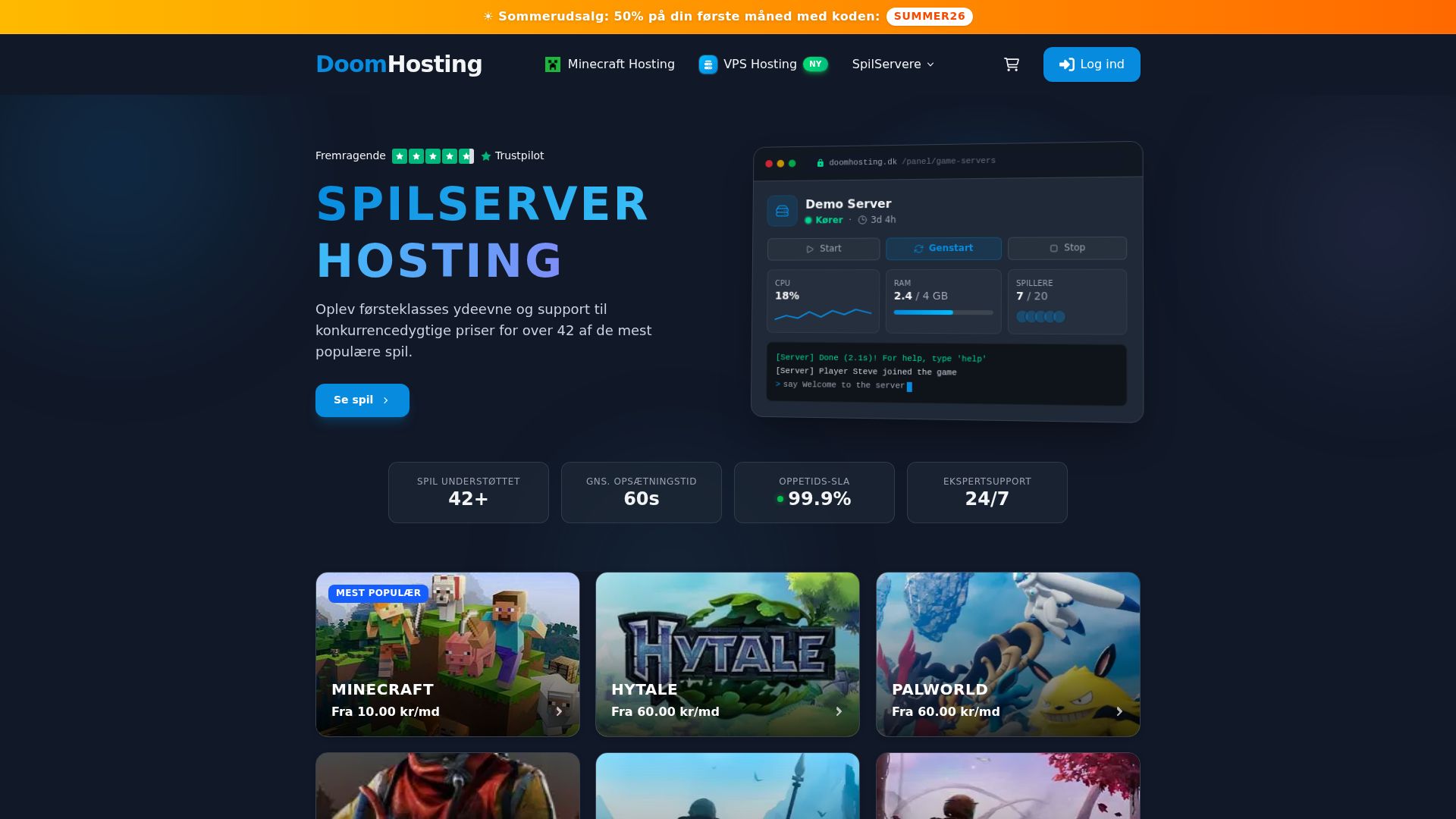Click the arrow on the Palworld card
Image resolution: width=1456 pixels, height=819 pixels.
coord(1119,711)
